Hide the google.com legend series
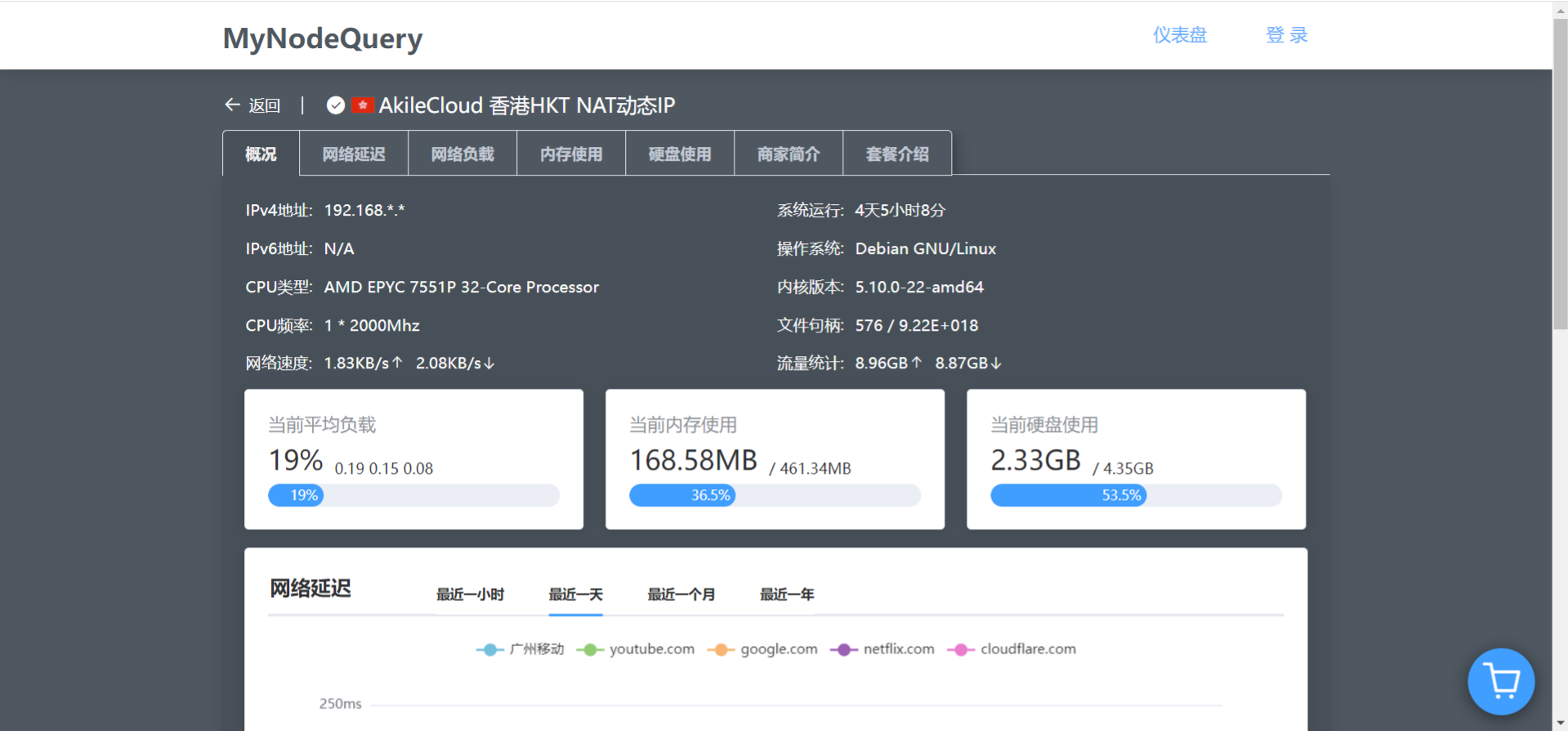The height and width of the screenshot is (731, 1568). coord(763,649)
